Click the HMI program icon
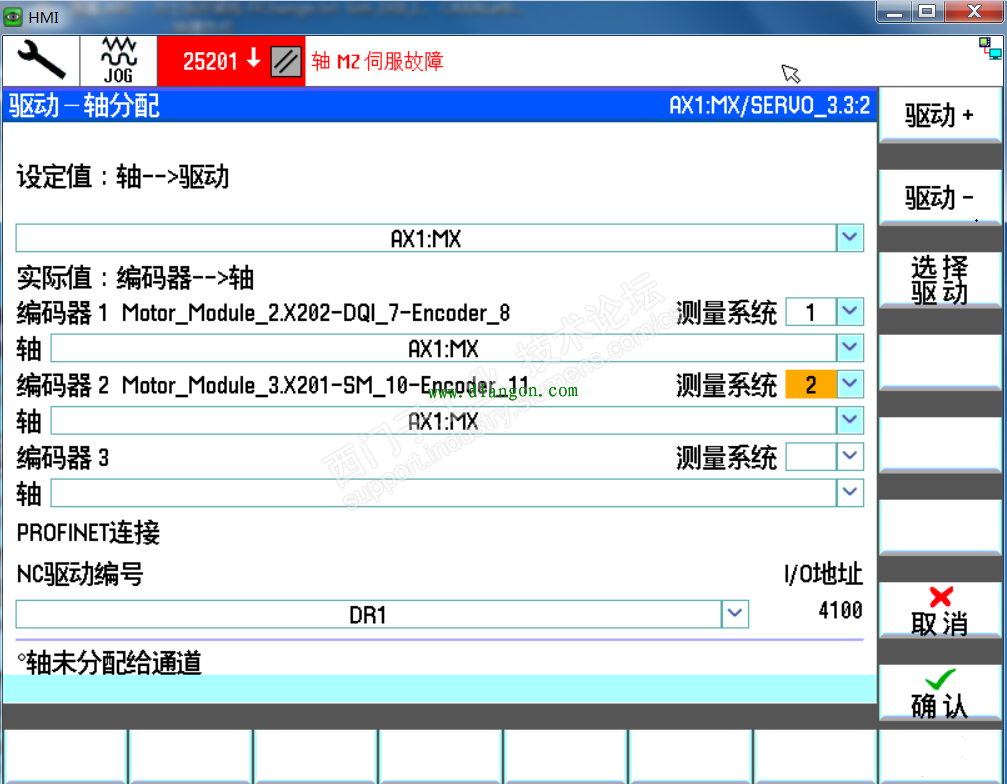1007x784 pixels. coord(14,16)
